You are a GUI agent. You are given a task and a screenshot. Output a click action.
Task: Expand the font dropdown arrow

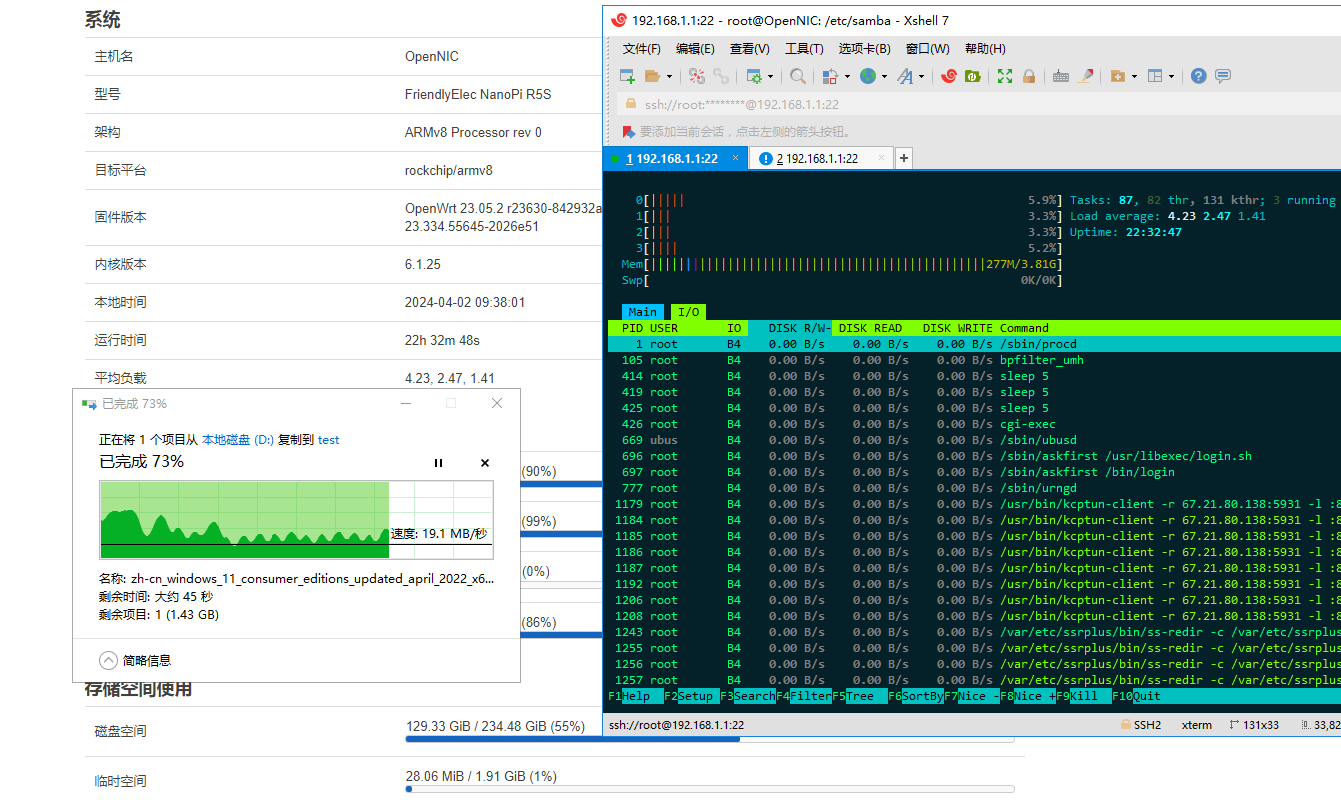922,76
